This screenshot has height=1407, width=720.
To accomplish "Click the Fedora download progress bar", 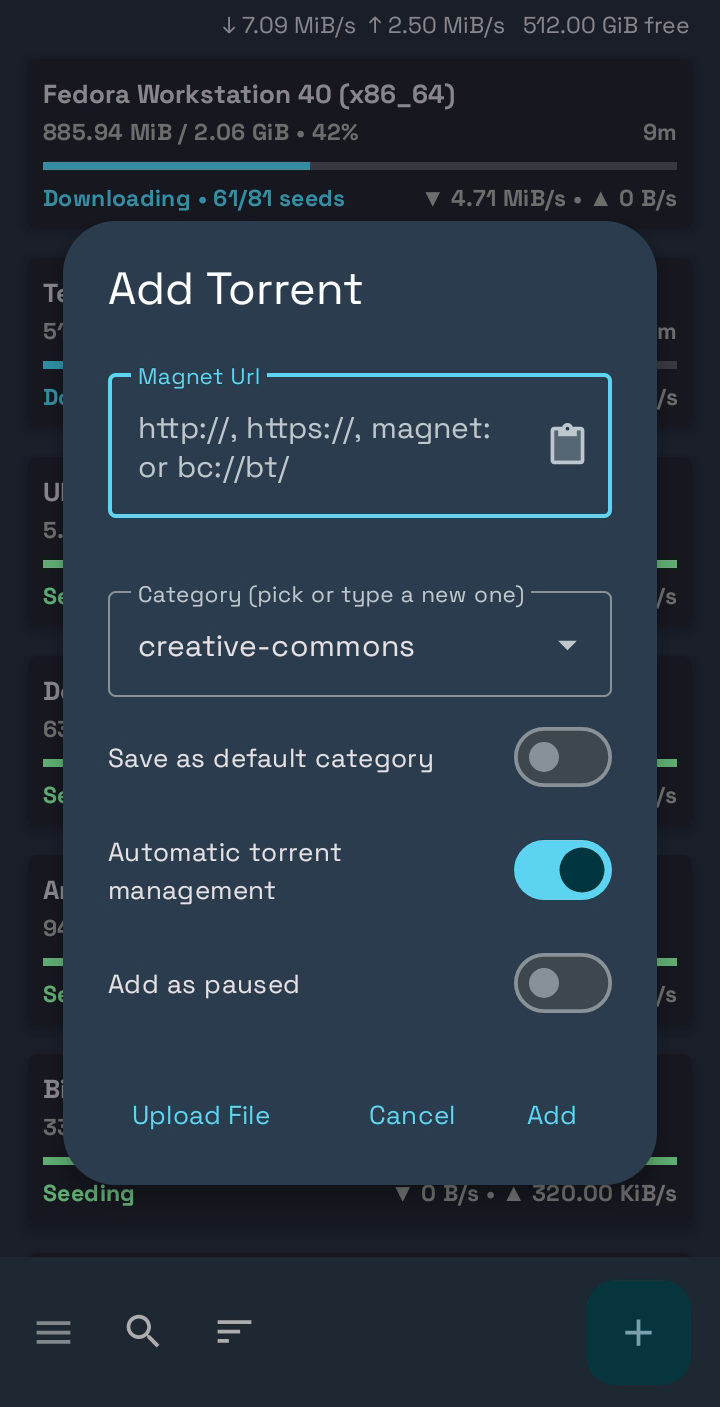I will [360, 166].
